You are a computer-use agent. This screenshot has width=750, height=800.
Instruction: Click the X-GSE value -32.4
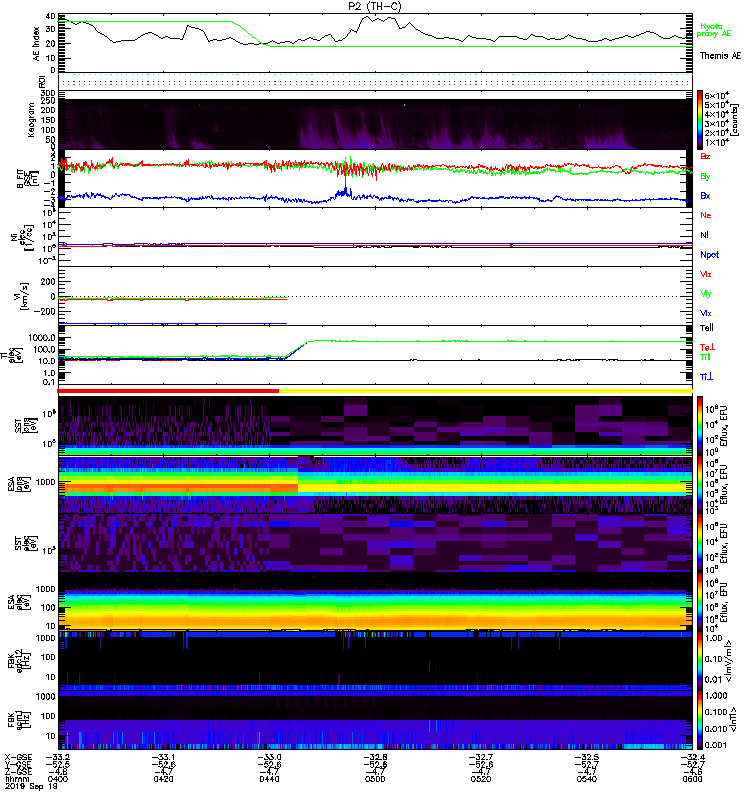pyautogui.click(x=692, y=757)
